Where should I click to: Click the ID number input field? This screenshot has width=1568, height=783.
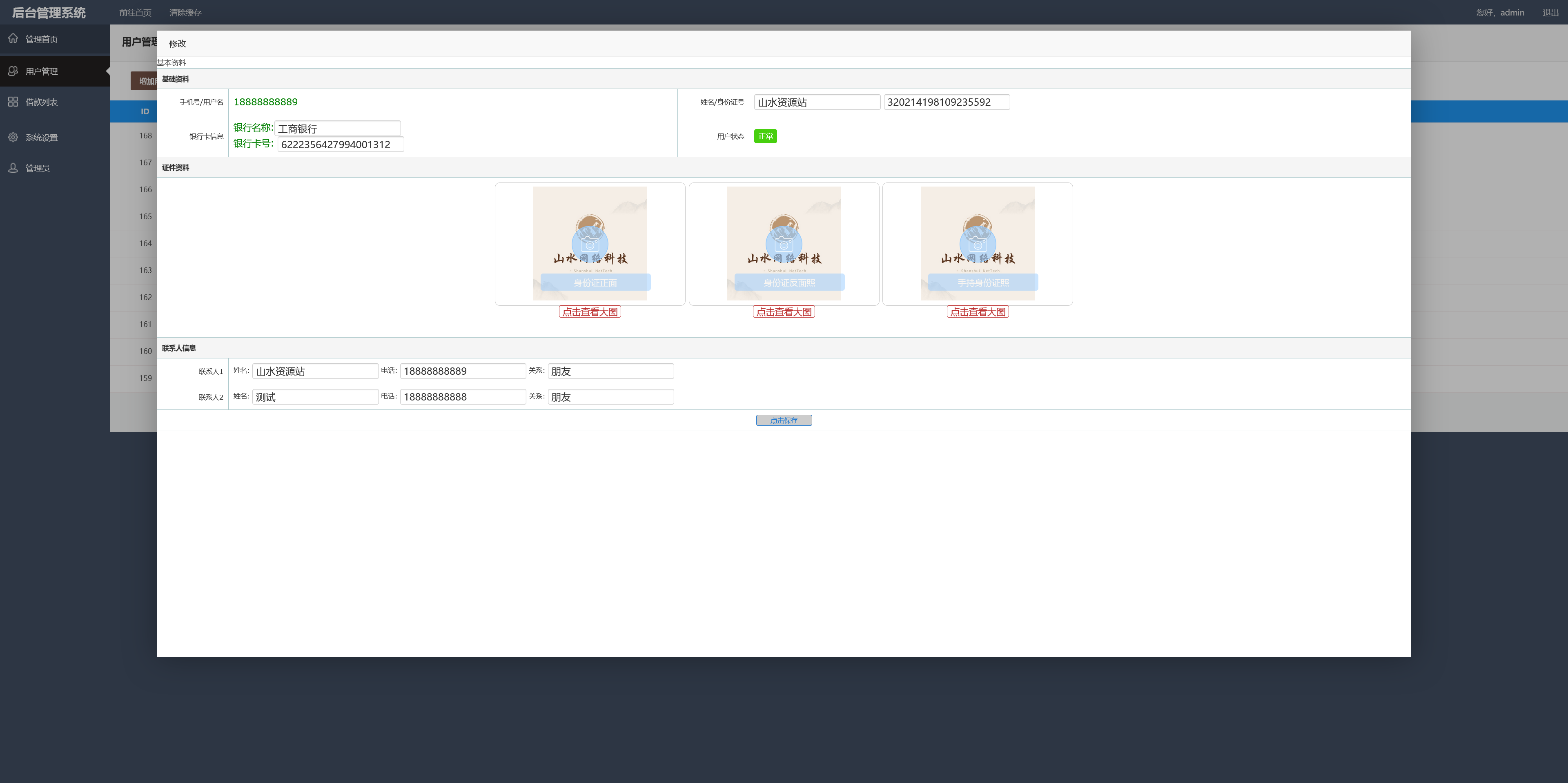[x=947, y=102]
